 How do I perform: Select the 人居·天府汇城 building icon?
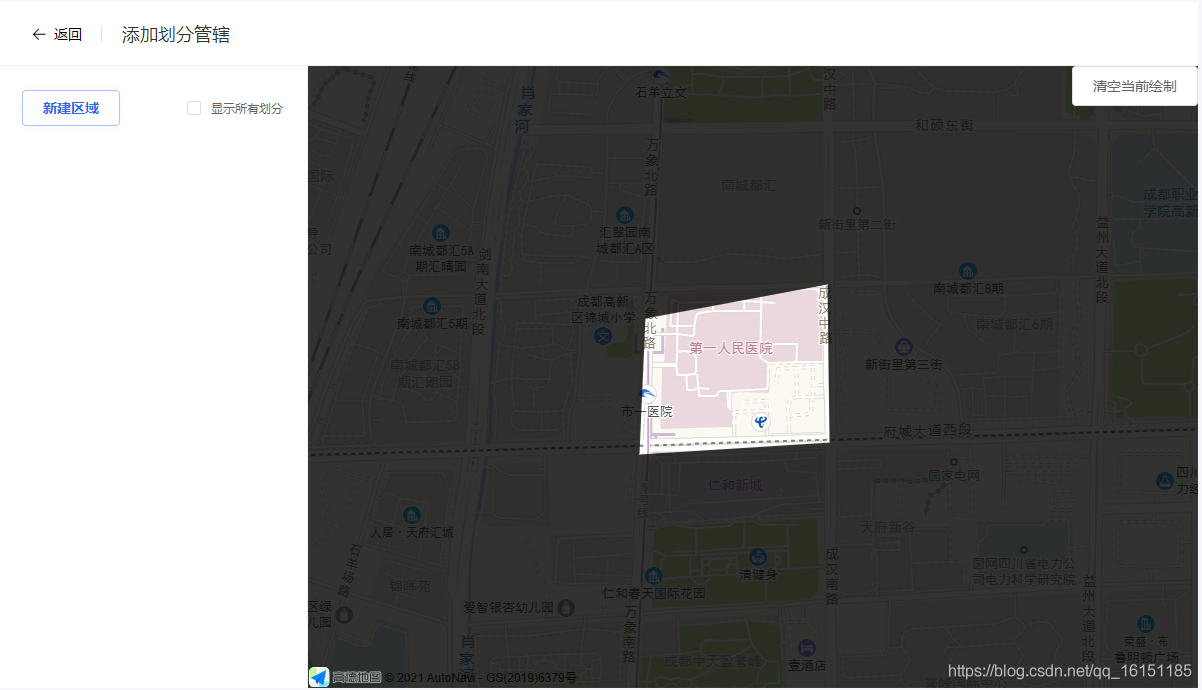[x=411, y=515]
